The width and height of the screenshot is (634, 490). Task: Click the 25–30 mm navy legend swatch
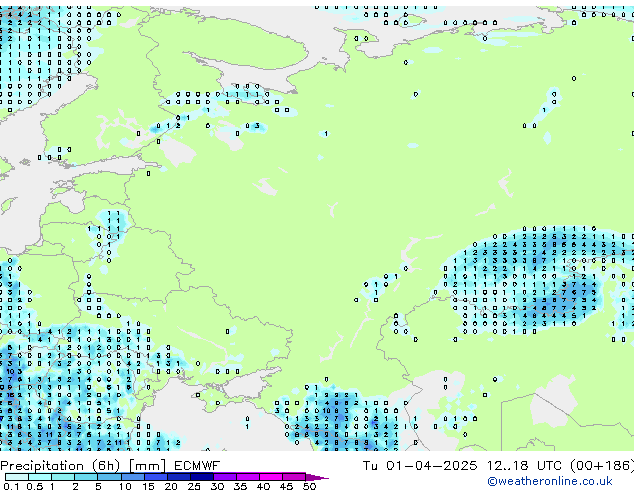[201, 477]
